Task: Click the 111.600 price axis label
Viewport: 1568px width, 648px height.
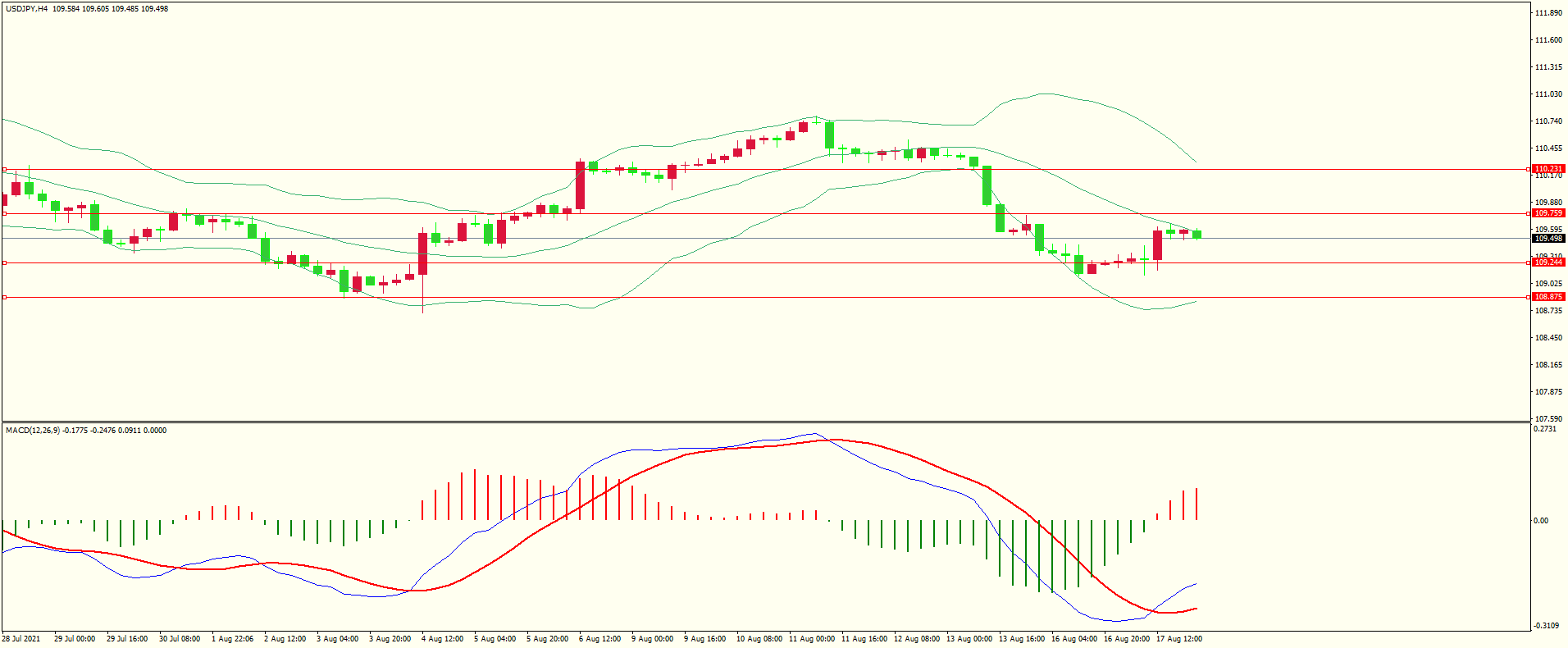Action: click(x=1548, y=40)
